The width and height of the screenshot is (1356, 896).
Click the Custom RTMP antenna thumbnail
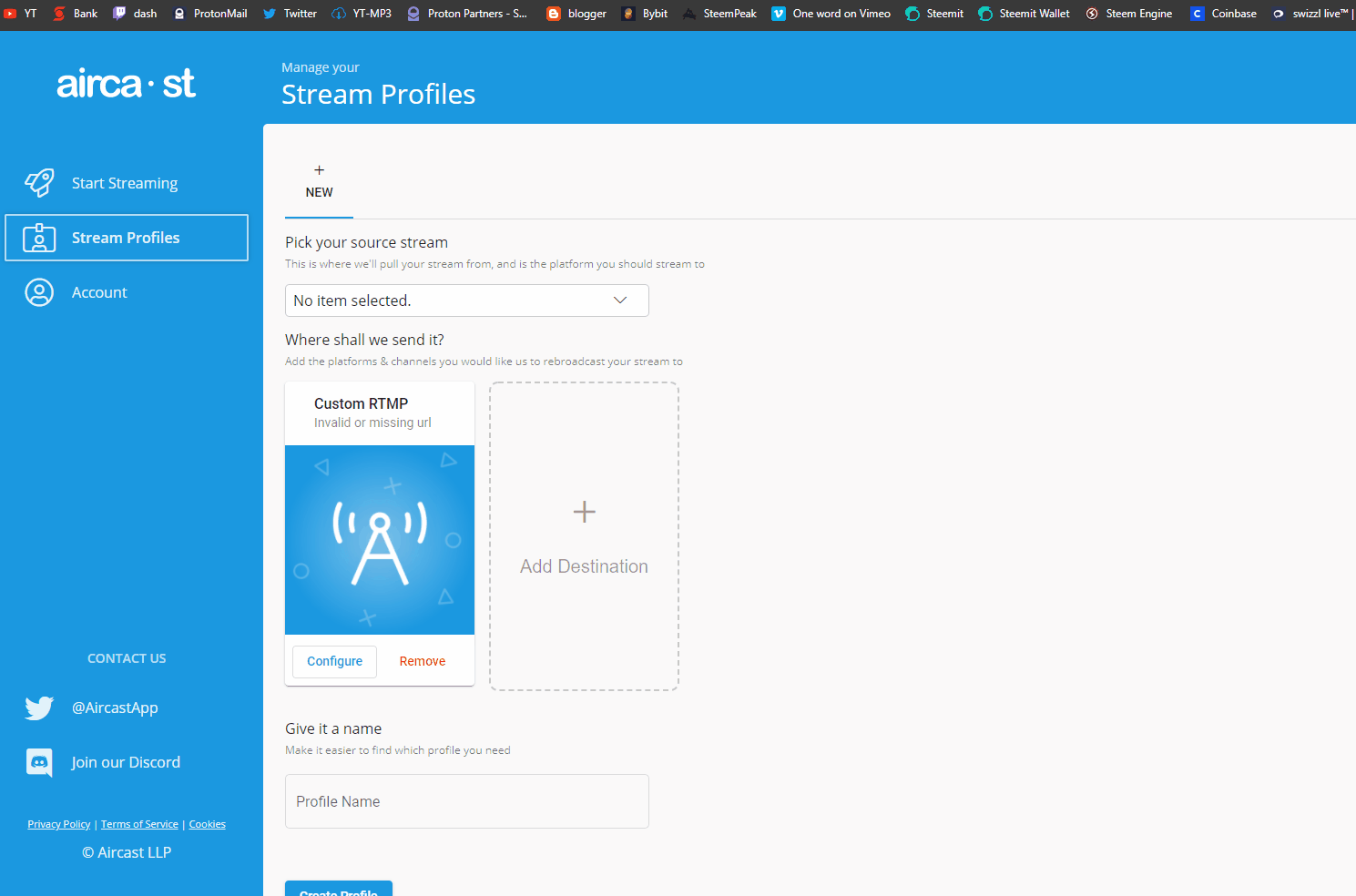click(380, 540)
